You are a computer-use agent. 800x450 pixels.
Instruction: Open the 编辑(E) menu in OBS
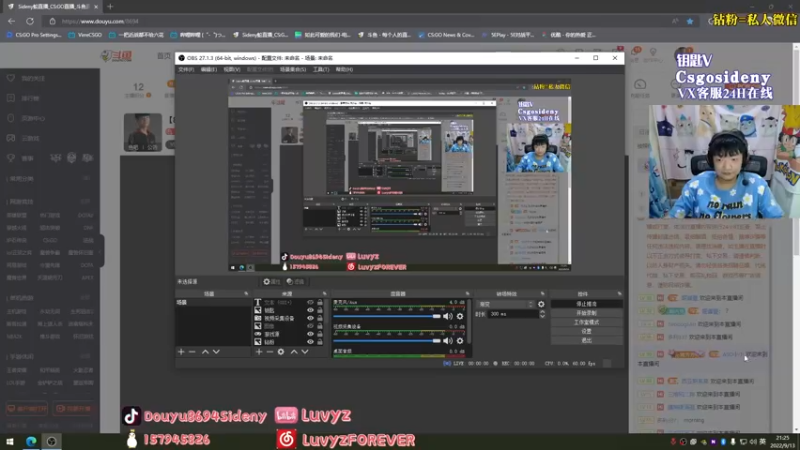pos(209,69)
